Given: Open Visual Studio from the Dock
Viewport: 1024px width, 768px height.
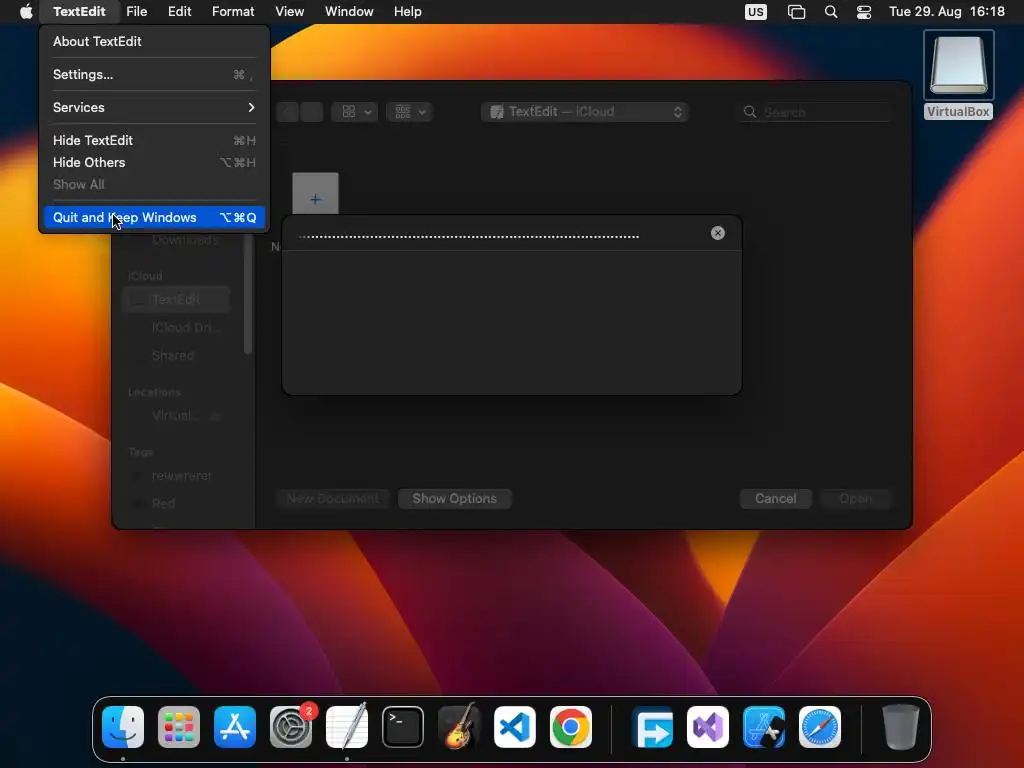Looking at the screenshot, I should coord(708,727).
